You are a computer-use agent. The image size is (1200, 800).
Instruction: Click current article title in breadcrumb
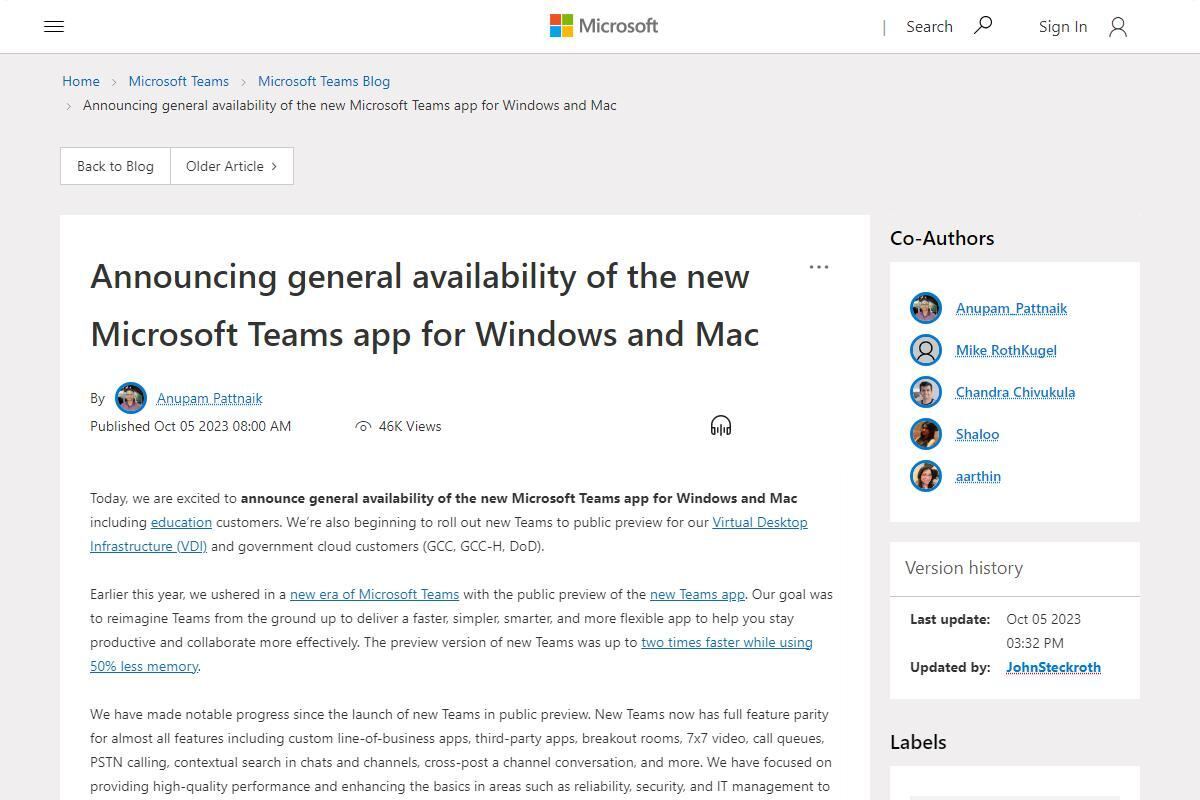(349, 105)
